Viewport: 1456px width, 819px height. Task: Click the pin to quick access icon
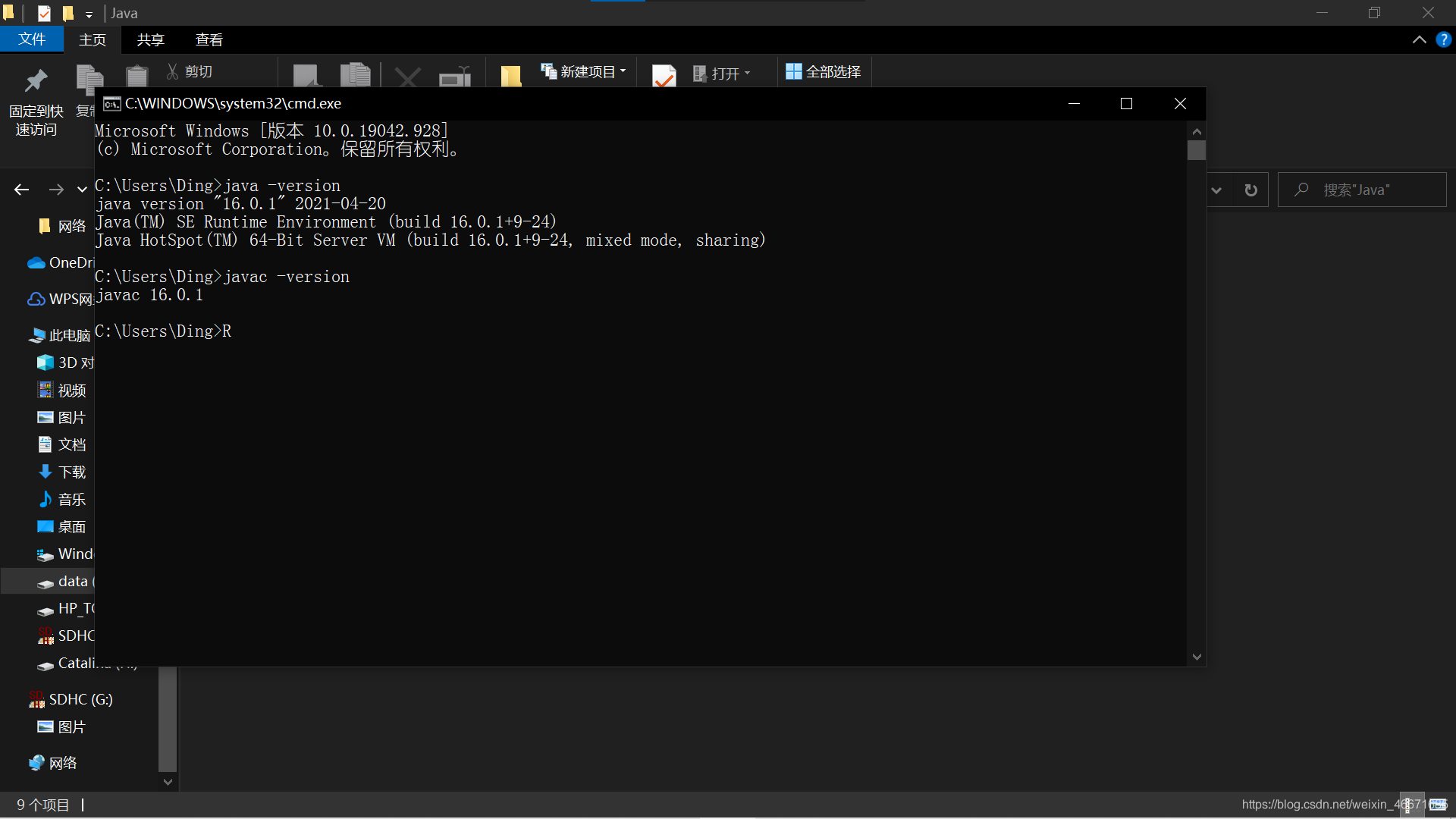click(x=36, y=80)
